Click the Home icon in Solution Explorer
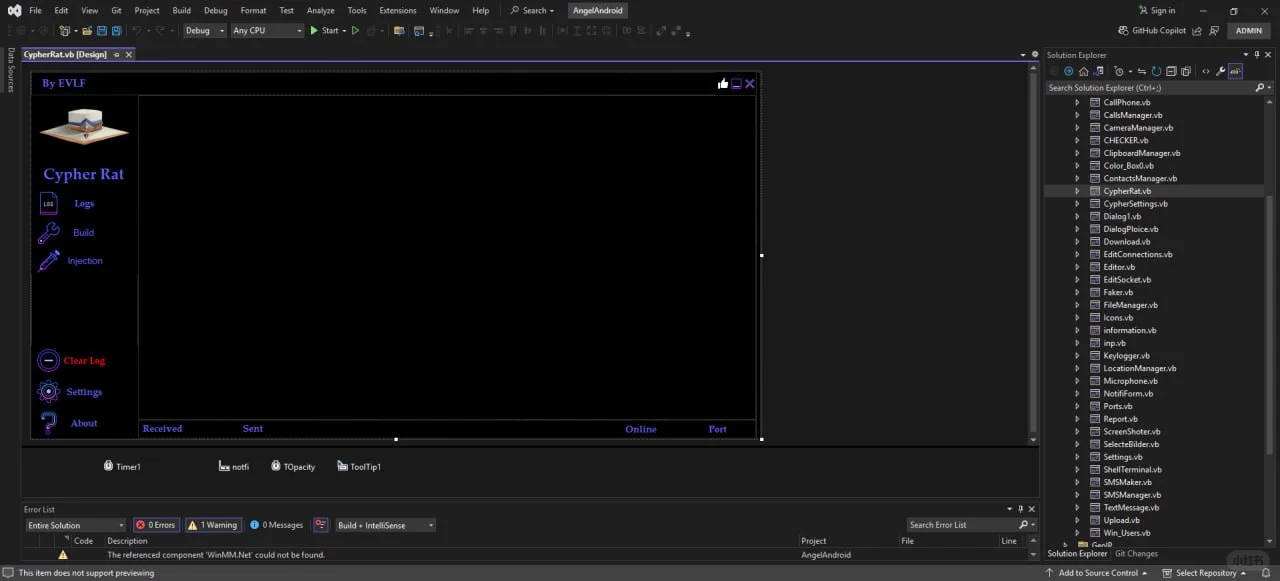1280x581 pixels. tap(1083, 71)
